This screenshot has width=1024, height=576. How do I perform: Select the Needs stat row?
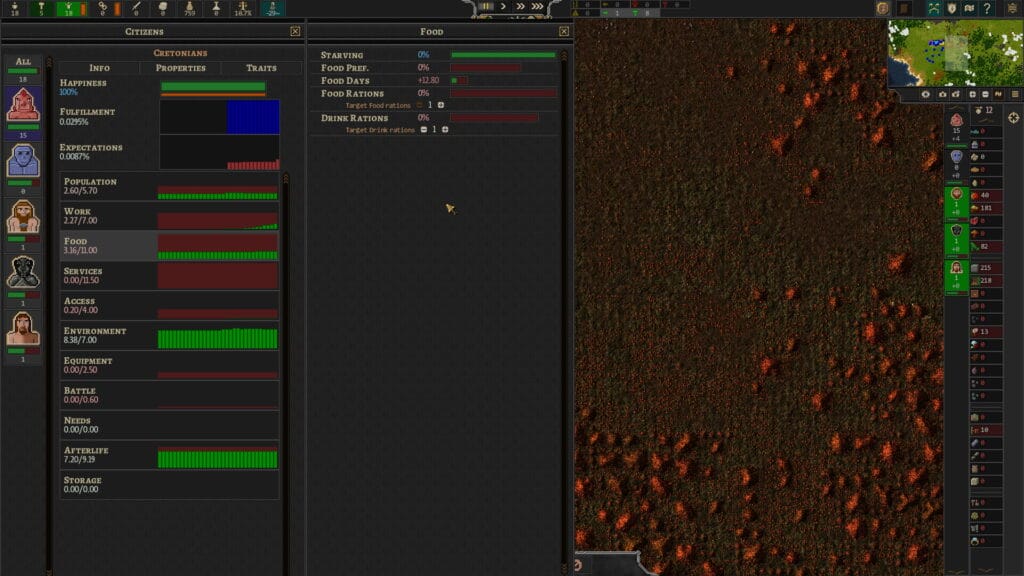(170, 425)
